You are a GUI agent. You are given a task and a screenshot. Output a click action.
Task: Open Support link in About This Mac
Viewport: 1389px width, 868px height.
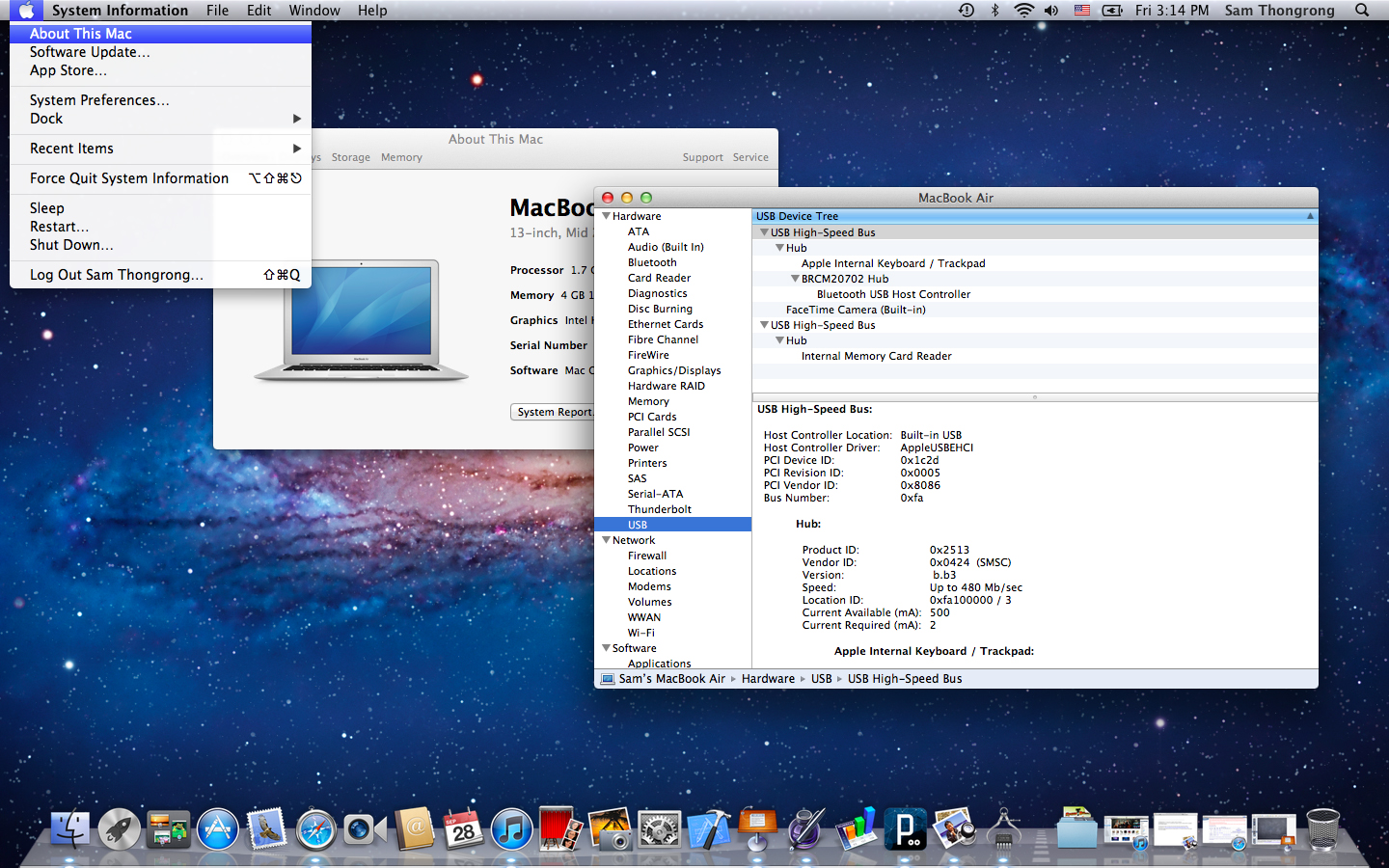(702, 157)
